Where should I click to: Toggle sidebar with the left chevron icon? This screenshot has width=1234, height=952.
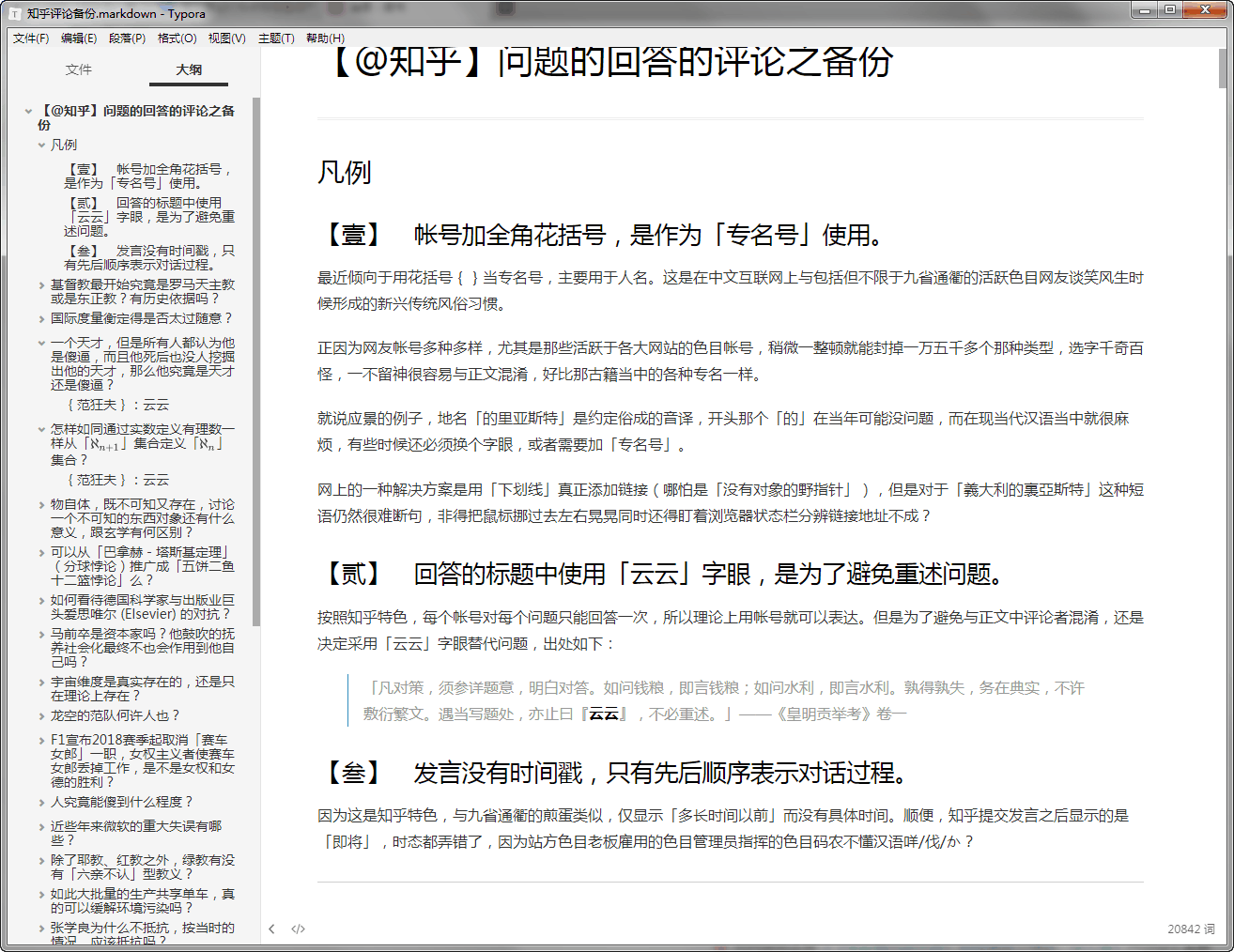[271, 929]
